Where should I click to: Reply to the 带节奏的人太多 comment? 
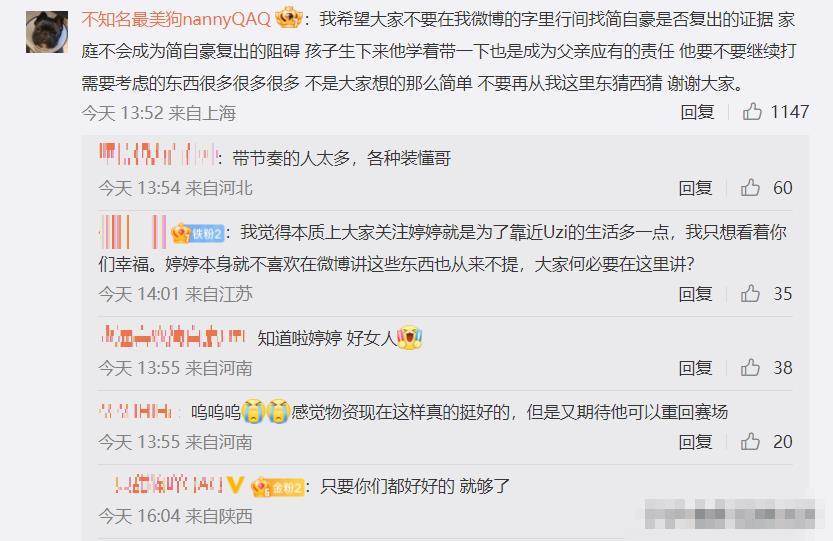click(x=695, y=188)
